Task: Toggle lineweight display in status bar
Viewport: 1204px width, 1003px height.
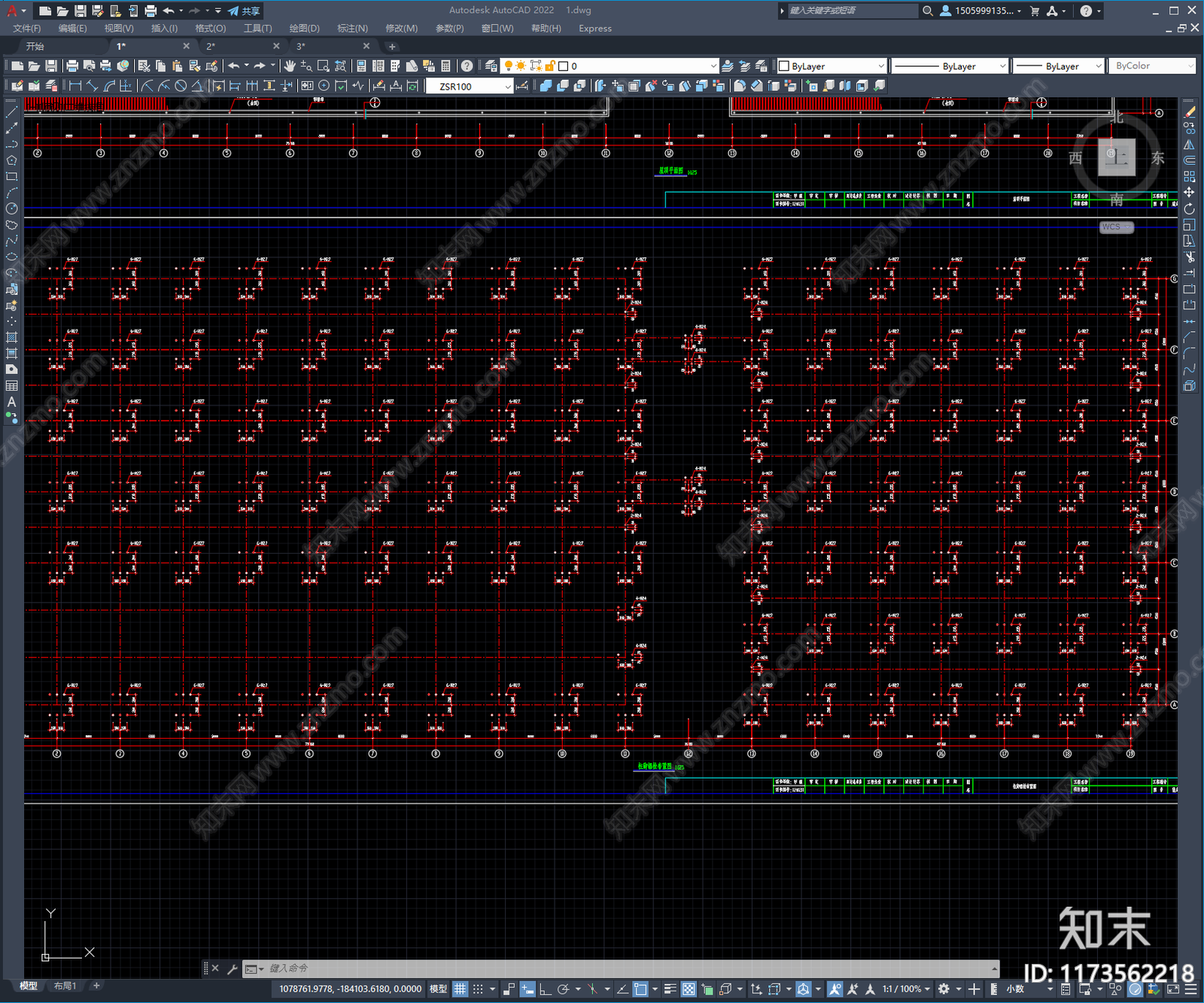Action: coord(670,989)
